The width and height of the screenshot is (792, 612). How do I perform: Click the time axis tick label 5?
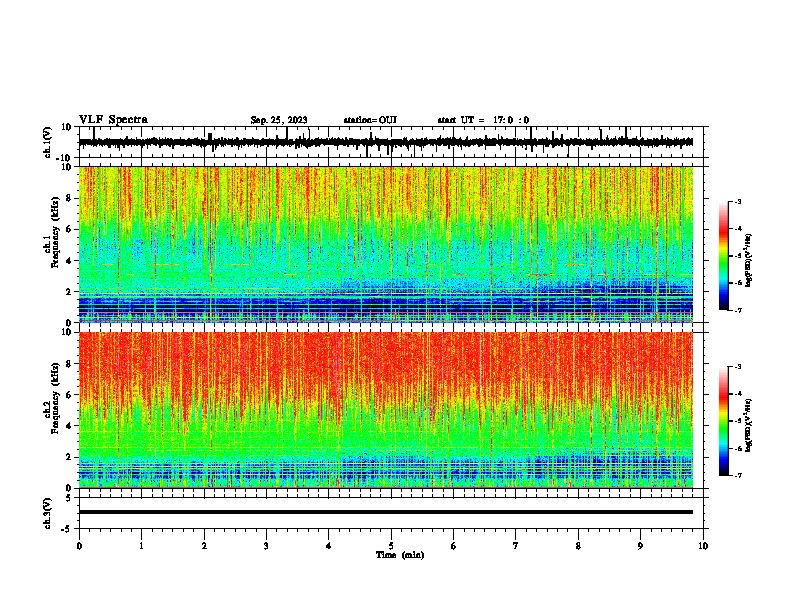coord(391,546)
